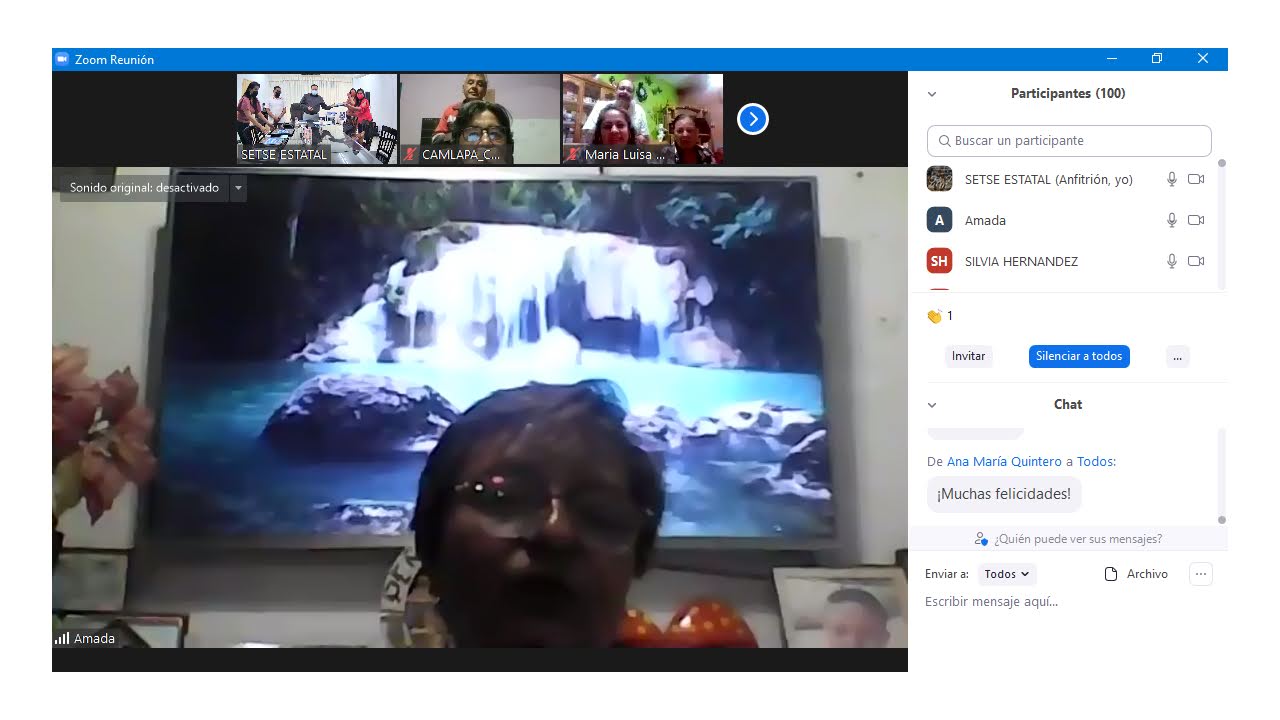The height and width of the screenshot is (720, 1280).
Task: Click ¡Muchas felicidades! chat message
Action: click(1004, 494)
